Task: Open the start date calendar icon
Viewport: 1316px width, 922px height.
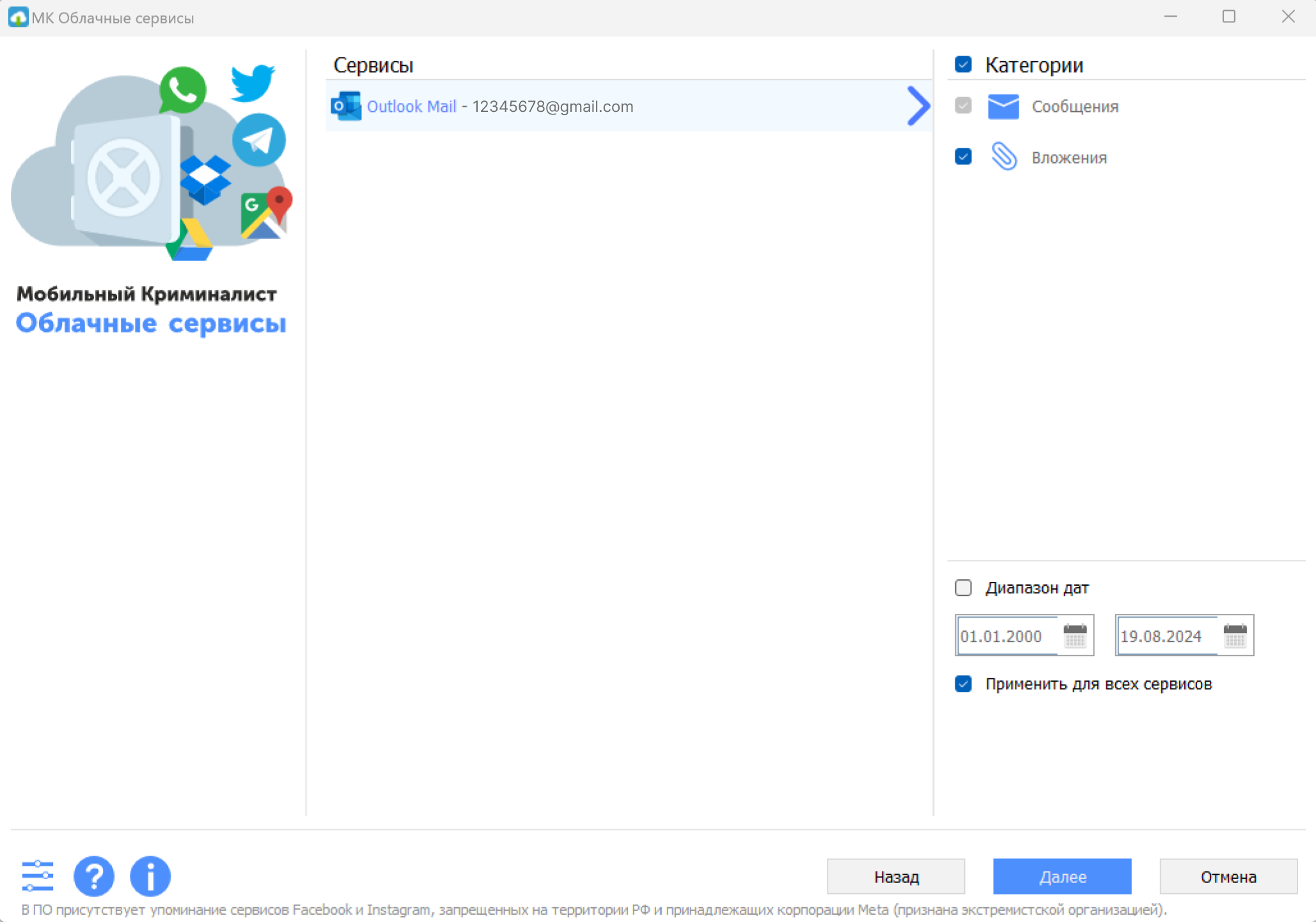Action: (x=1075, y=636)
